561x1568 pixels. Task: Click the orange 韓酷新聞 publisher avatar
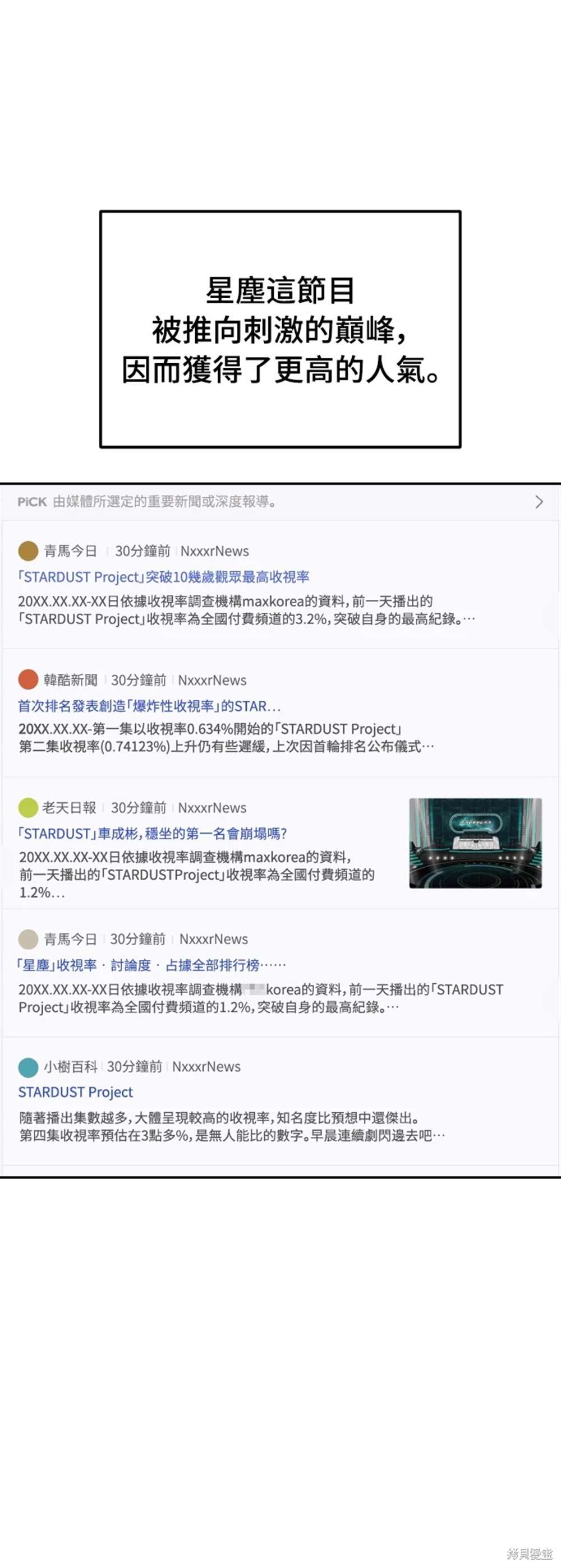(x=28, y=679)
